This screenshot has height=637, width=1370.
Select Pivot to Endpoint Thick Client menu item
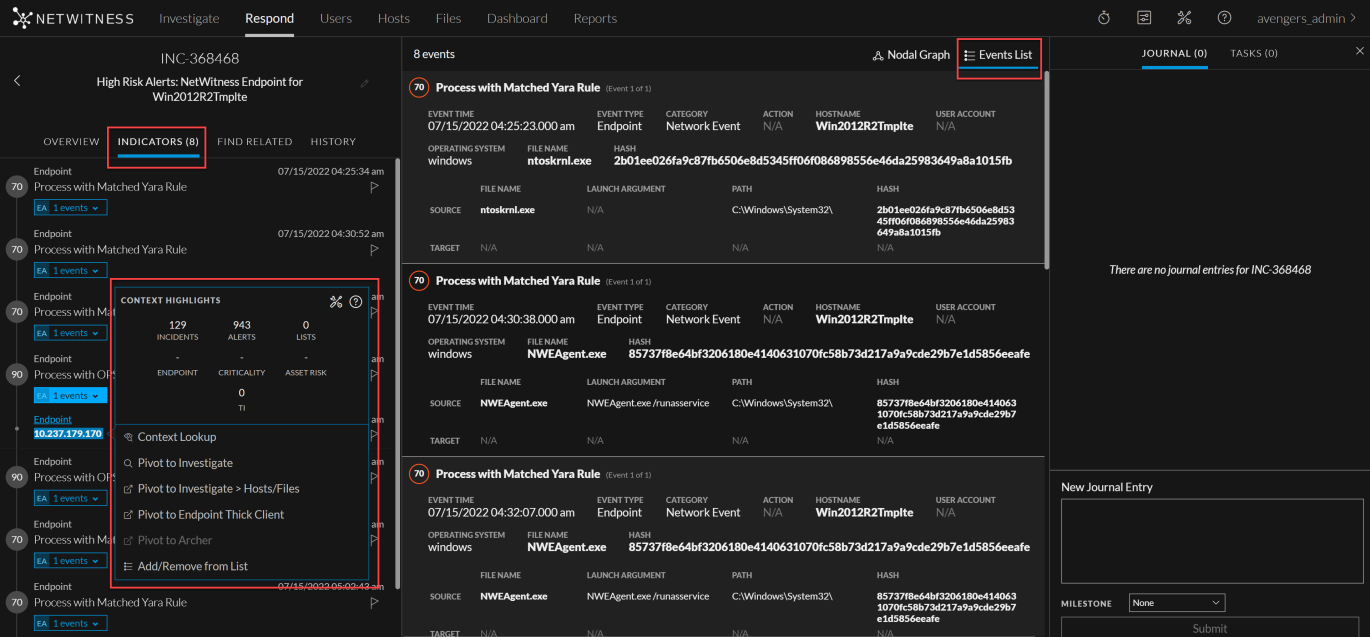tap(210, 515)
